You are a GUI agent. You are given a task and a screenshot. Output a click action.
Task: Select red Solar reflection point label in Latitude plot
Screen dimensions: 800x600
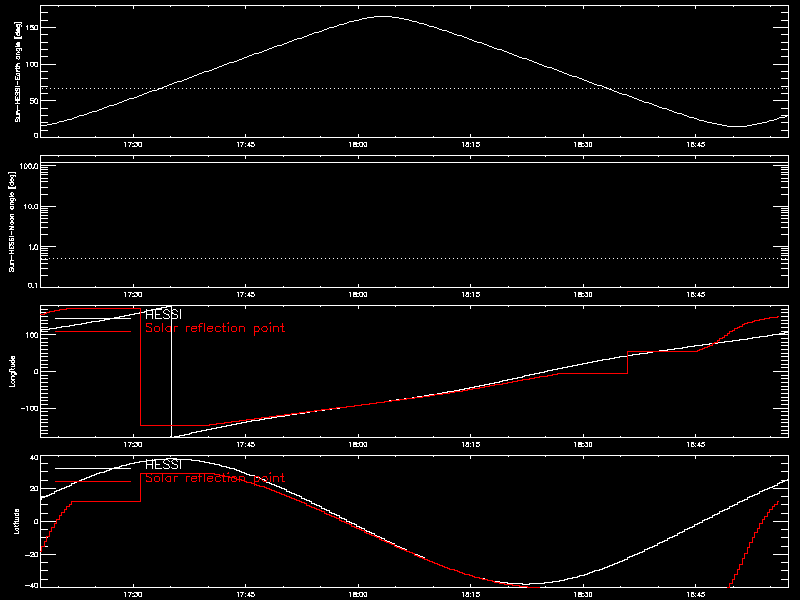(x=215, y=478)
